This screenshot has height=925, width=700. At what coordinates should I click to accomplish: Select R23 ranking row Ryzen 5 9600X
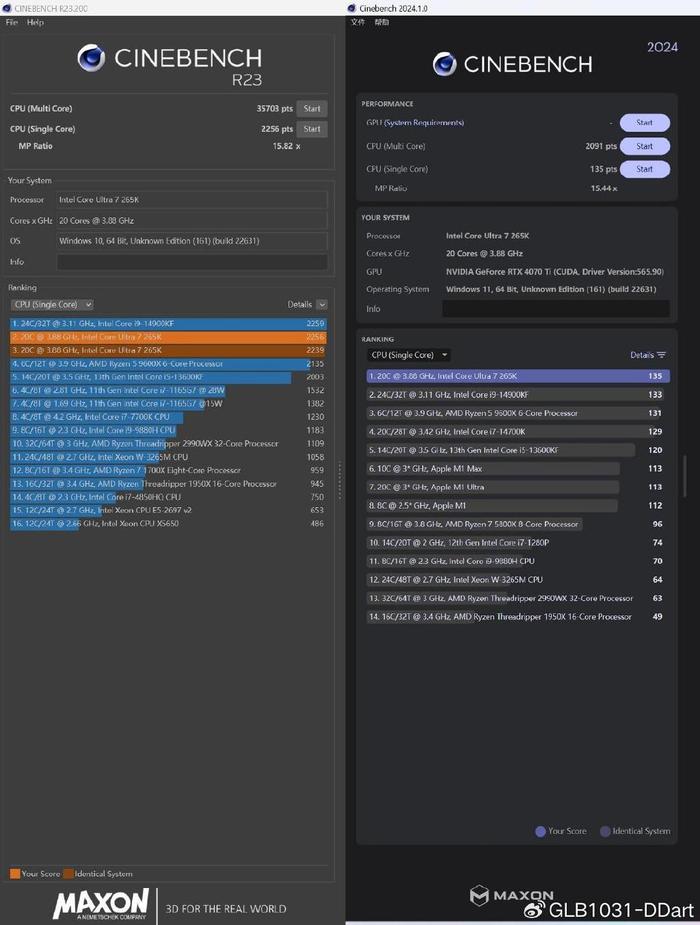[168, 363]
